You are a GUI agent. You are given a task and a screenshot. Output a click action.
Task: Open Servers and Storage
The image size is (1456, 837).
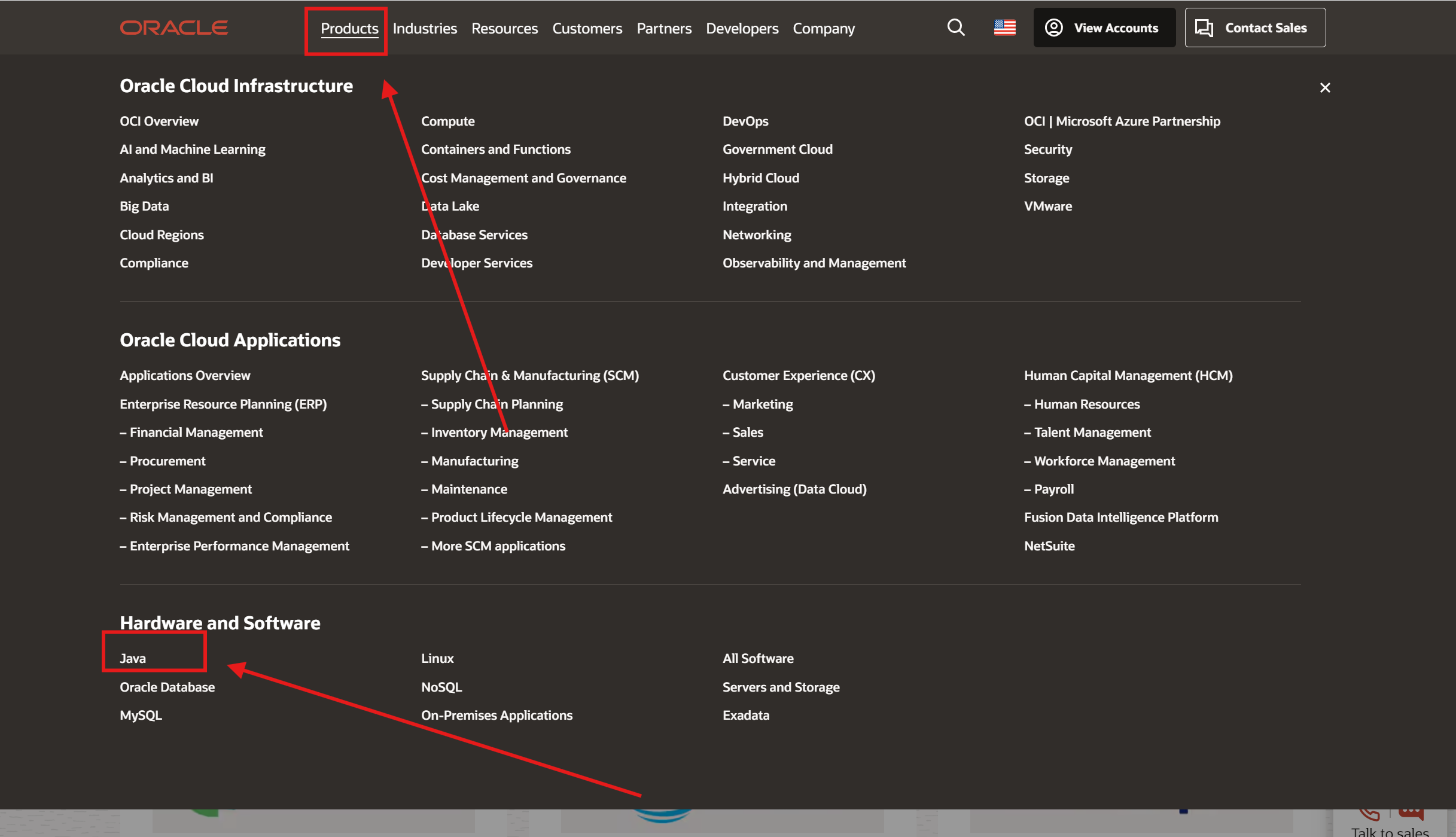coord(781,687)
